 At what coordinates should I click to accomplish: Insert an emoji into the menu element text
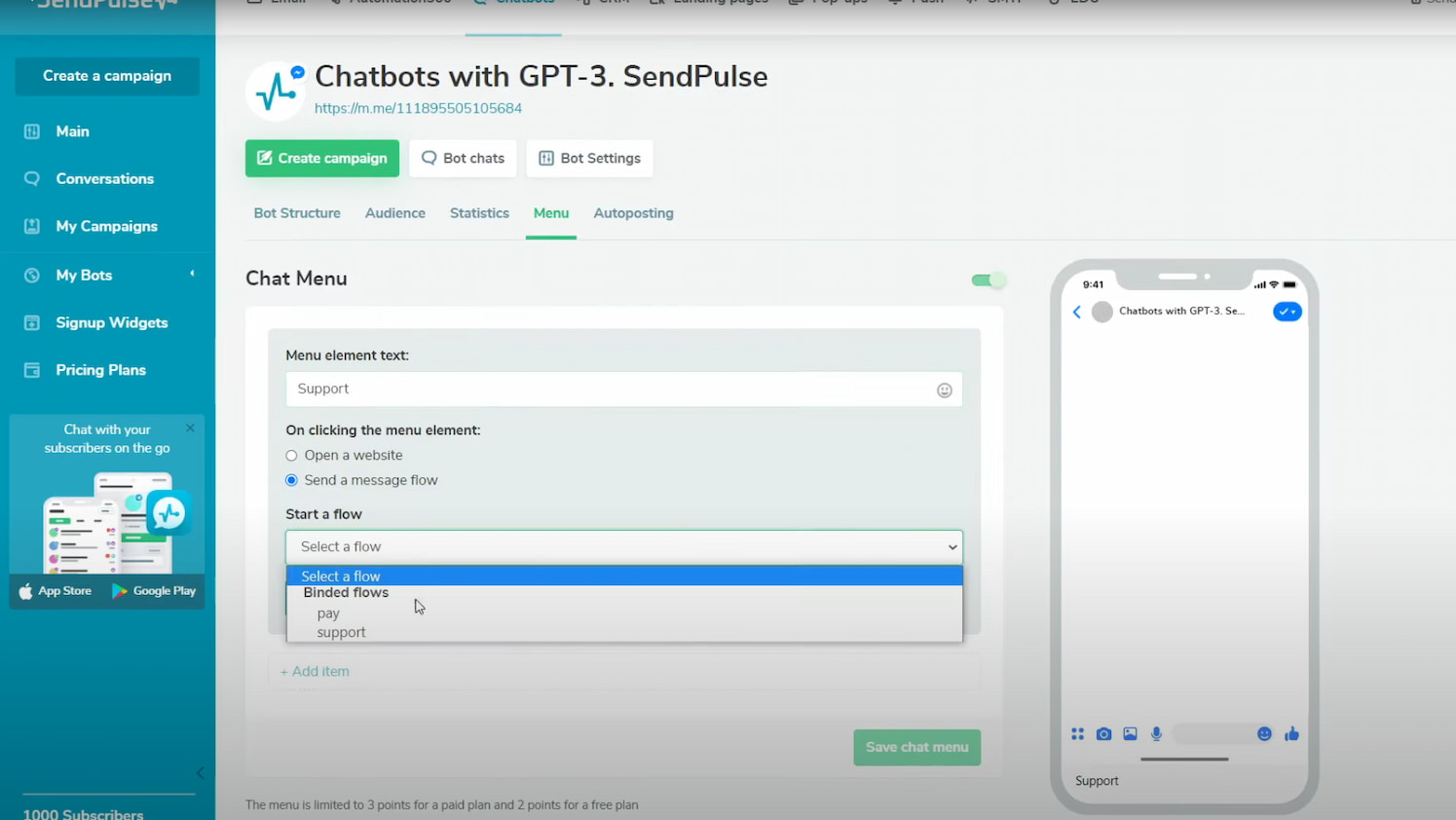point(944,390)
